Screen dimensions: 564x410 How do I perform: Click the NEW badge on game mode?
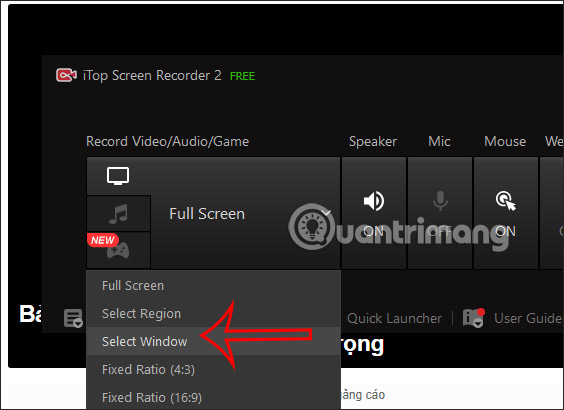(103, 240)
